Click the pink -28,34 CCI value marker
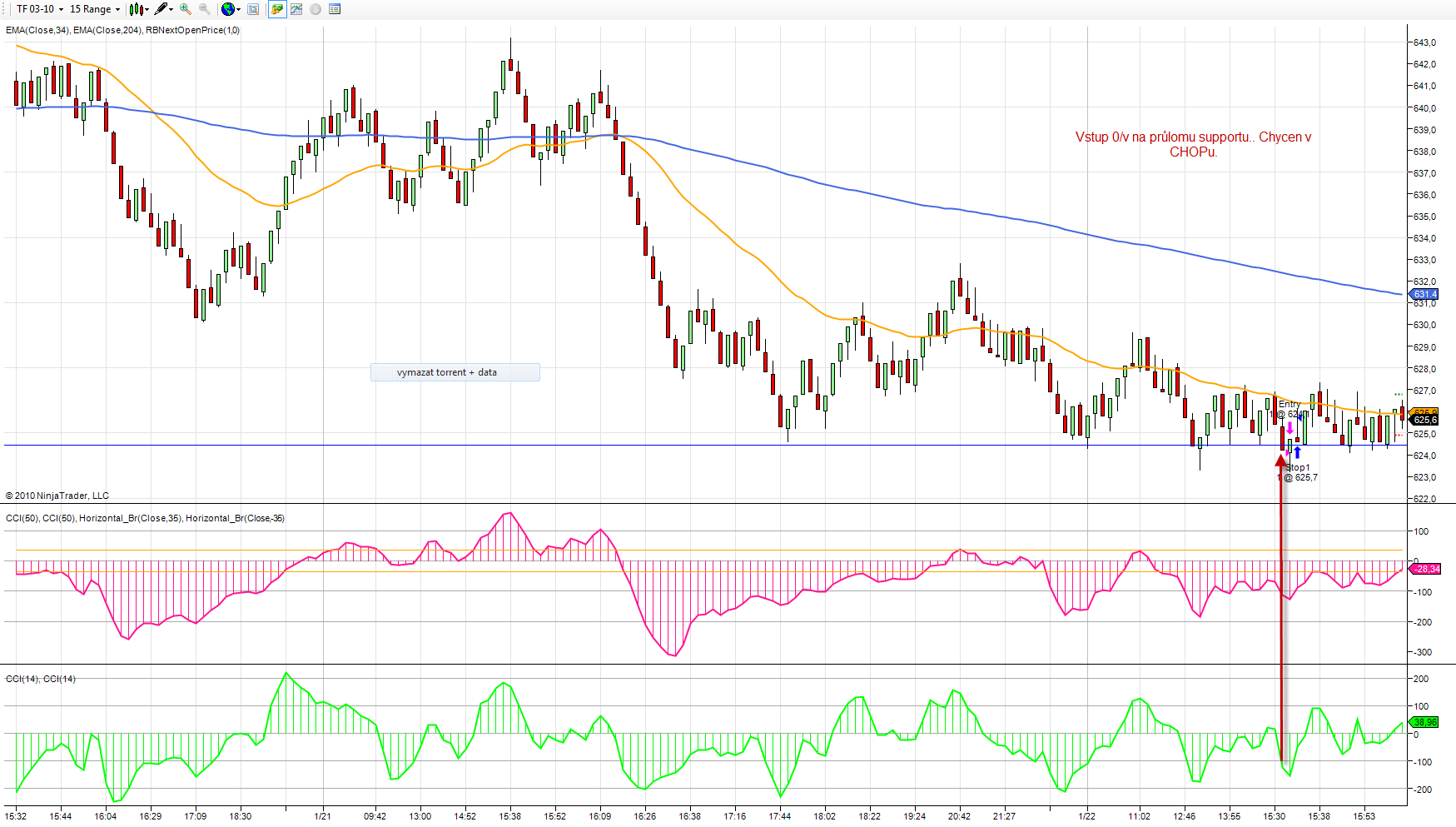The width and height of the screenshot is (1456, 827). [1424, 569]
